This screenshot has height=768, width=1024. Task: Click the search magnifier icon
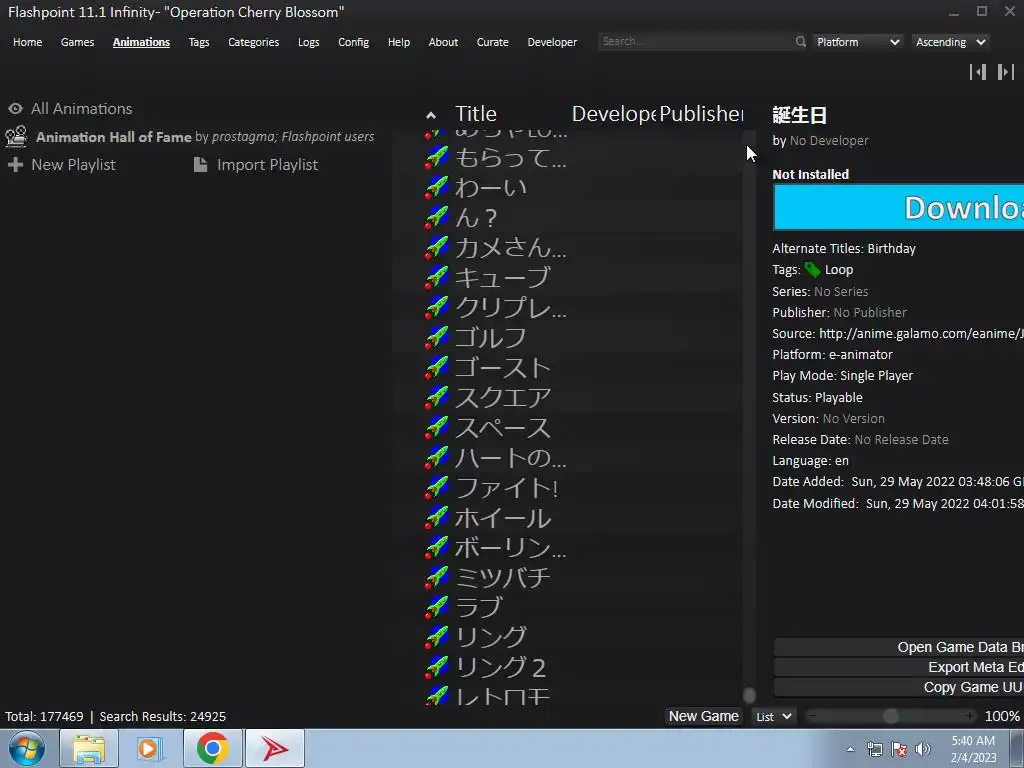click(x=801, y=41)
